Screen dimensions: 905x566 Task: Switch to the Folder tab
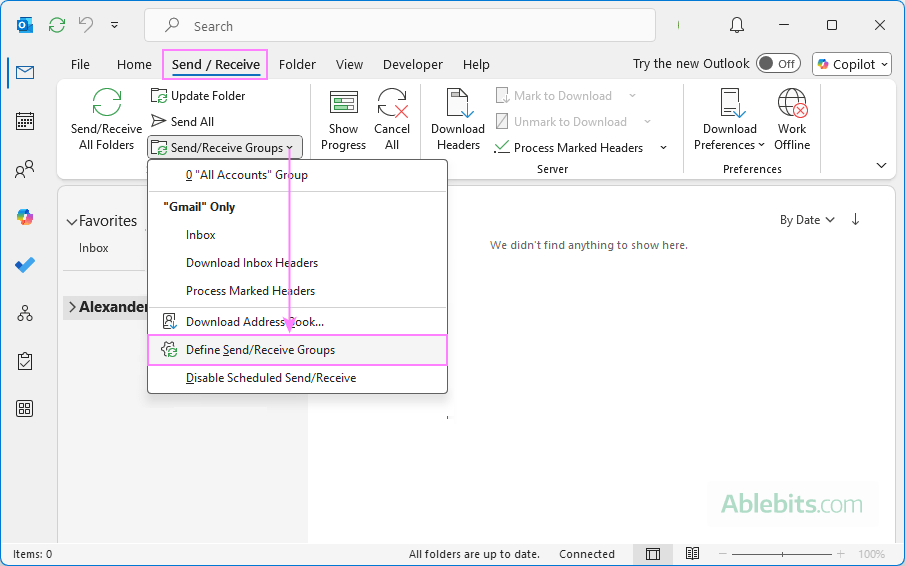click(297, 65)
